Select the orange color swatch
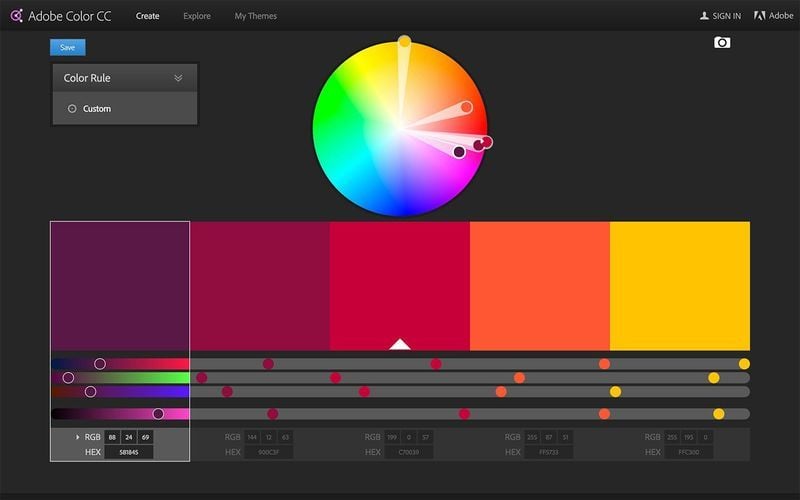The height and width of the screenshot is (500, 800). coord(540,285)
